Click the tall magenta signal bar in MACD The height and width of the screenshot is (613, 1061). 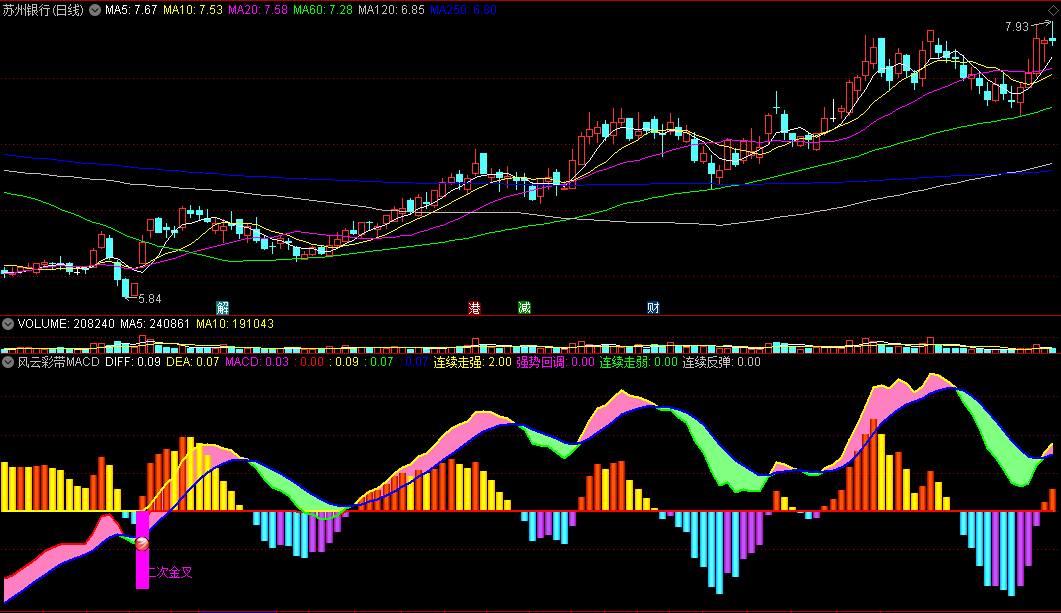coord(142,549)
